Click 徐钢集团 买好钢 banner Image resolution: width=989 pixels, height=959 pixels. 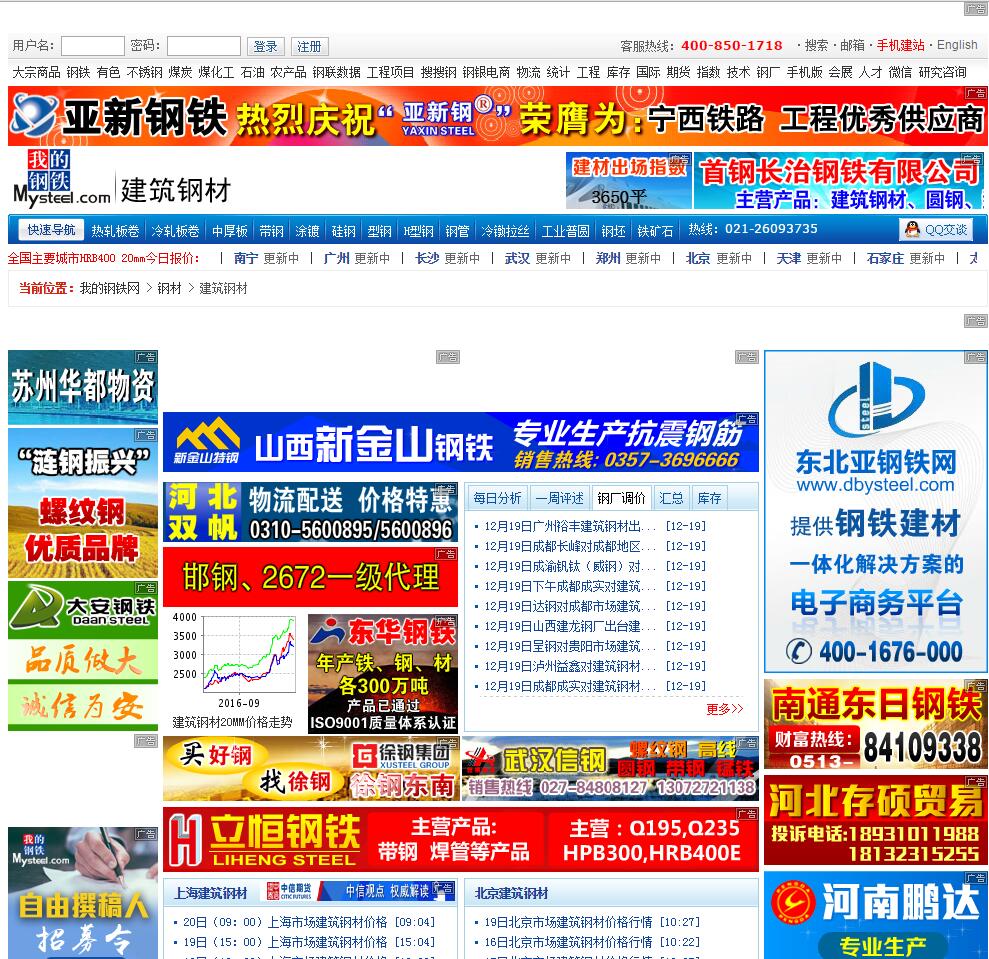tap(311, 768)
